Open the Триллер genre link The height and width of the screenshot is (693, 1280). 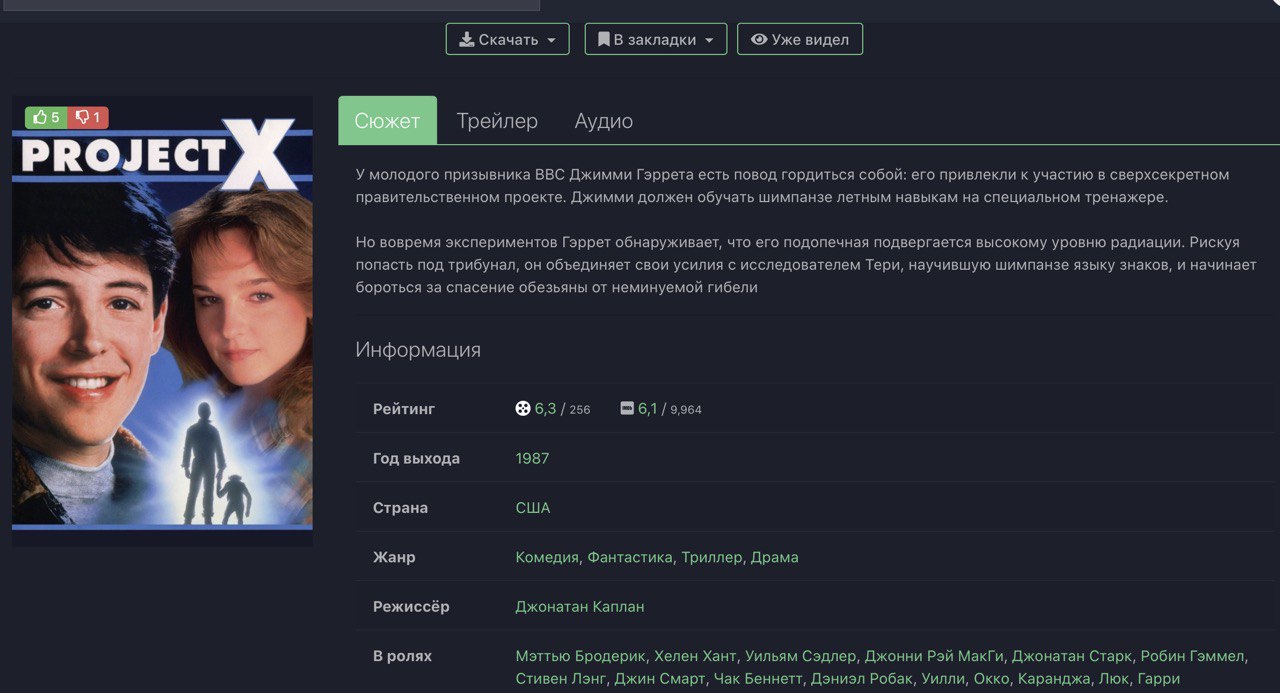(711, 557)
